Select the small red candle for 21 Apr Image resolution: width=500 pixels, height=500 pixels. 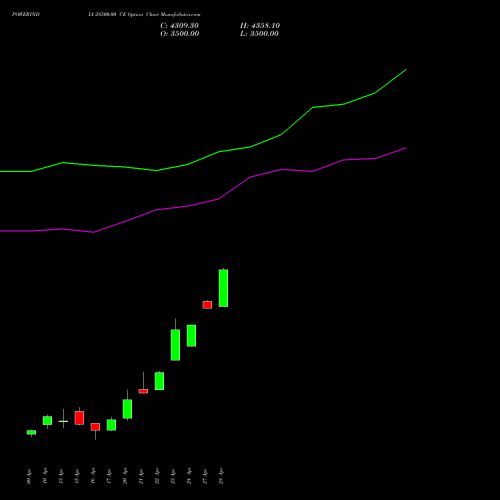pos(143,391)
